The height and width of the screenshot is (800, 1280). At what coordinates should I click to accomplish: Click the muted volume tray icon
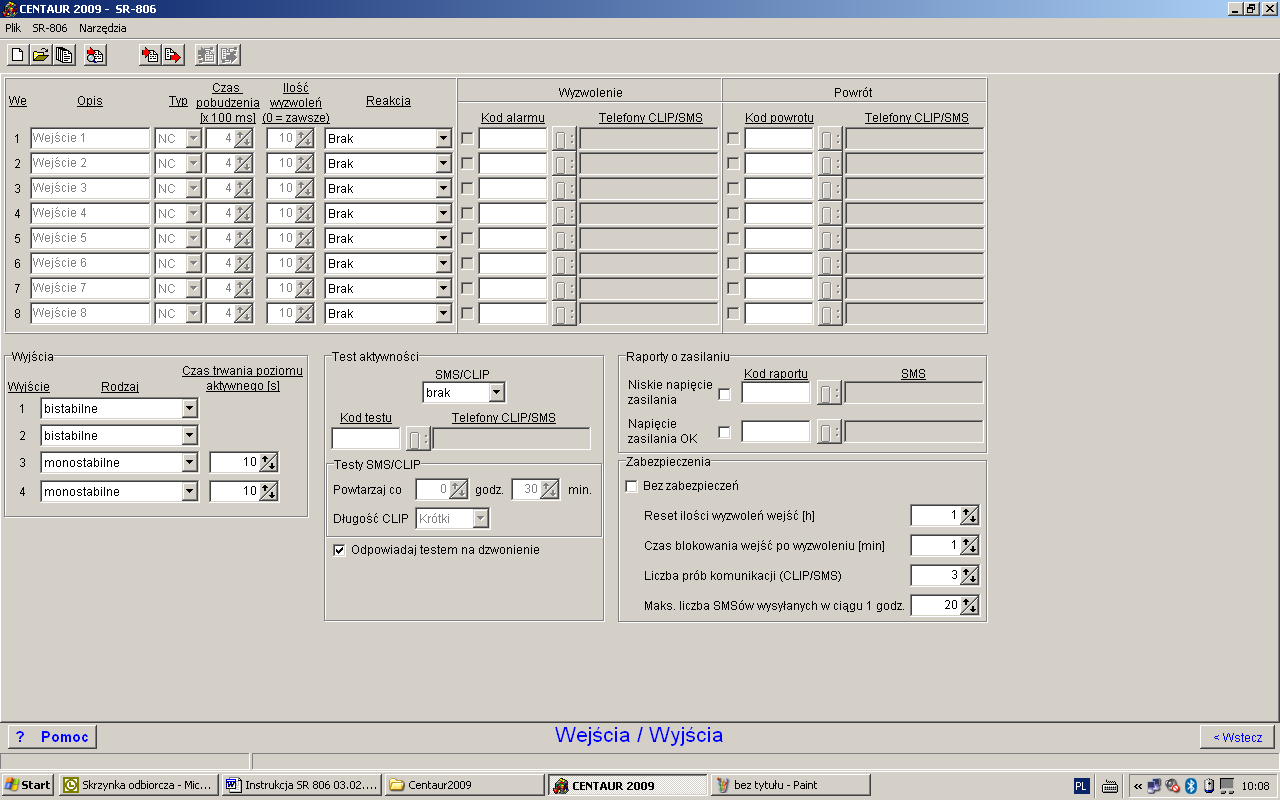click(x=1173, y=786)
